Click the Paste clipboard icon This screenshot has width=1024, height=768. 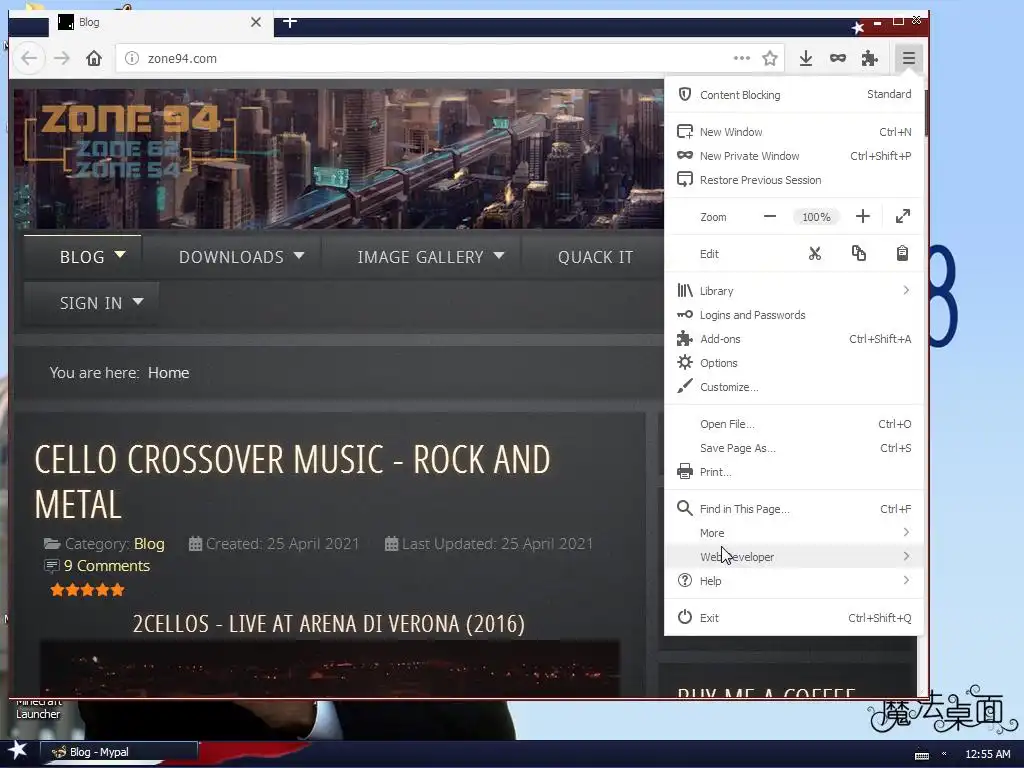coord(902,253)
